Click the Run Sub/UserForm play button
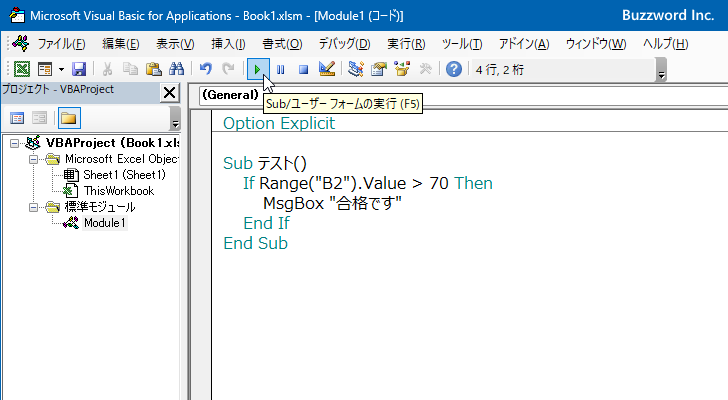 point(258,69)
